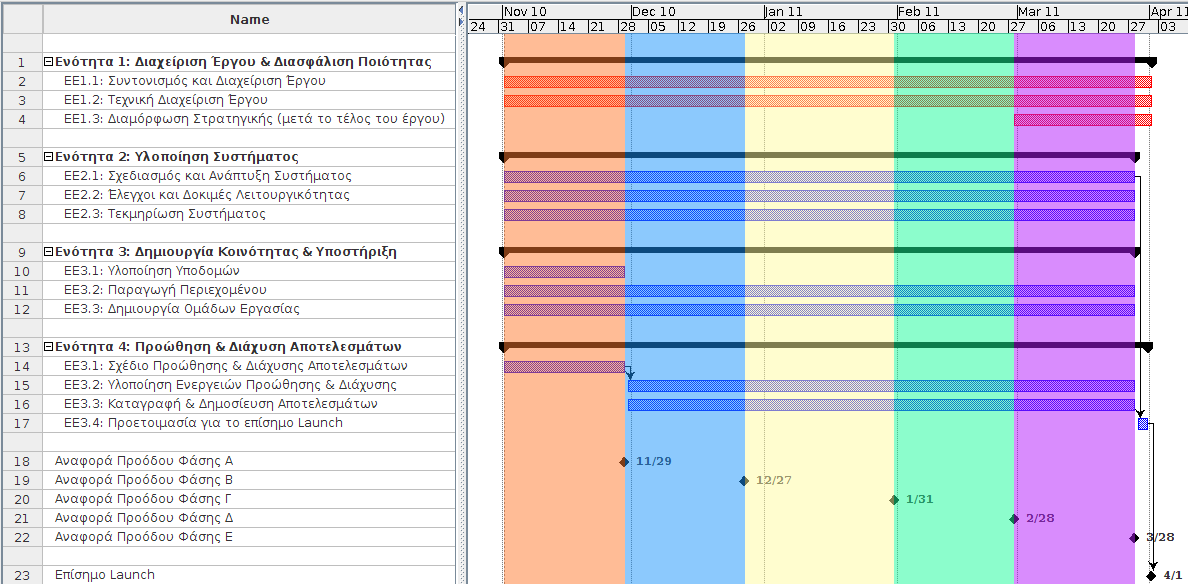Click the EE2.3 Τεκμηρίωση Συστήματος Gantt bar
The width and height of the screenshot is (1188, 584).
pos(819,214)
